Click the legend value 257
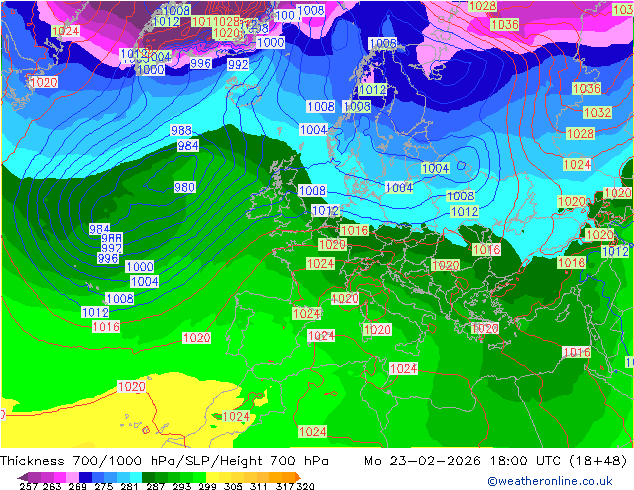The image size is (634, 490). pyautogui.click(x=29, y=486)
